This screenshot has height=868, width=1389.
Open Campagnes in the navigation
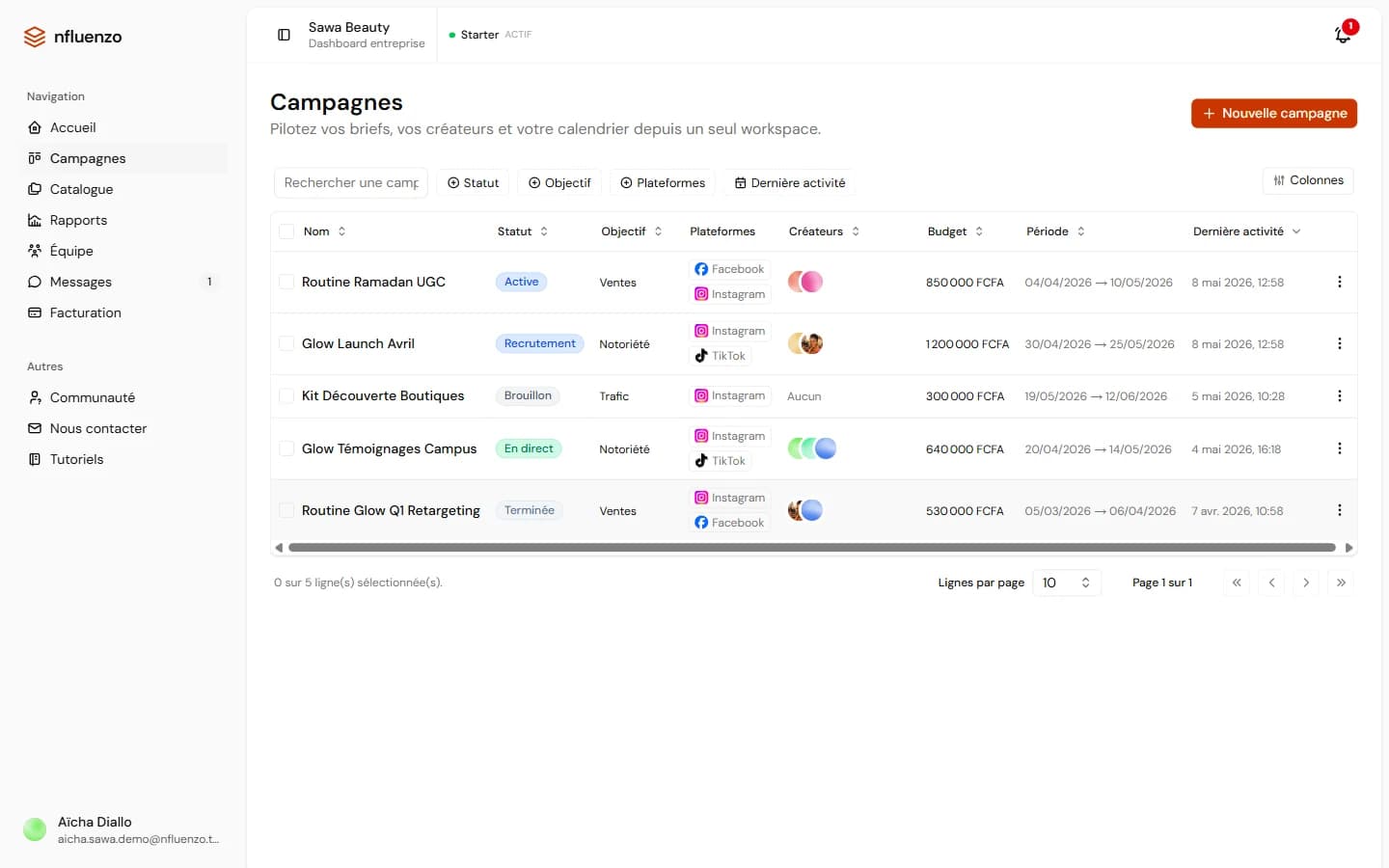[125, 158]
